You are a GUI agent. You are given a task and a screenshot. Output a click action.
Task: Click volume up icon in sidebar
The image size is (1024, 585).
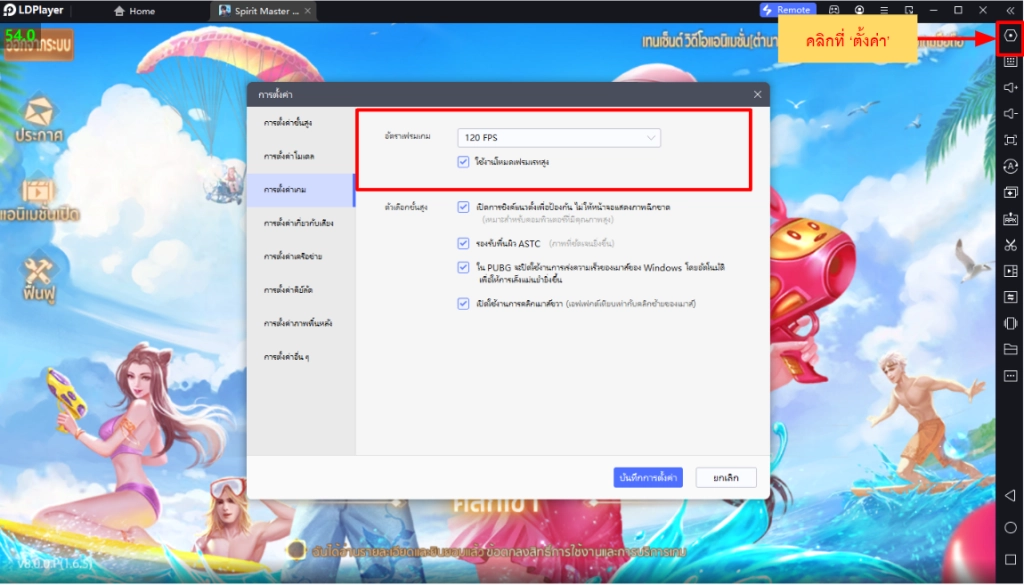(x=1010, y=88)
